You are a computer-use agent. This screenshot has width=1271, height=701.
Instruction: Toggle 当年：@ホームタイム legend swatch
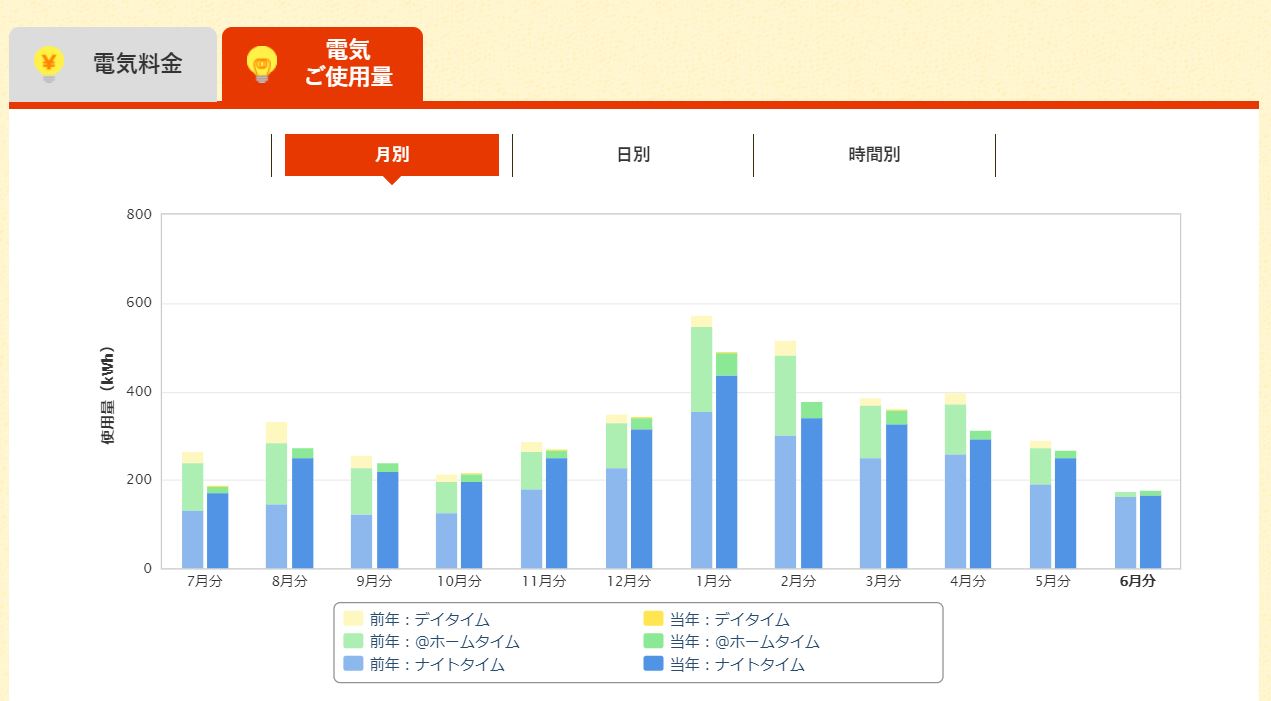click(x=653, y=642)
